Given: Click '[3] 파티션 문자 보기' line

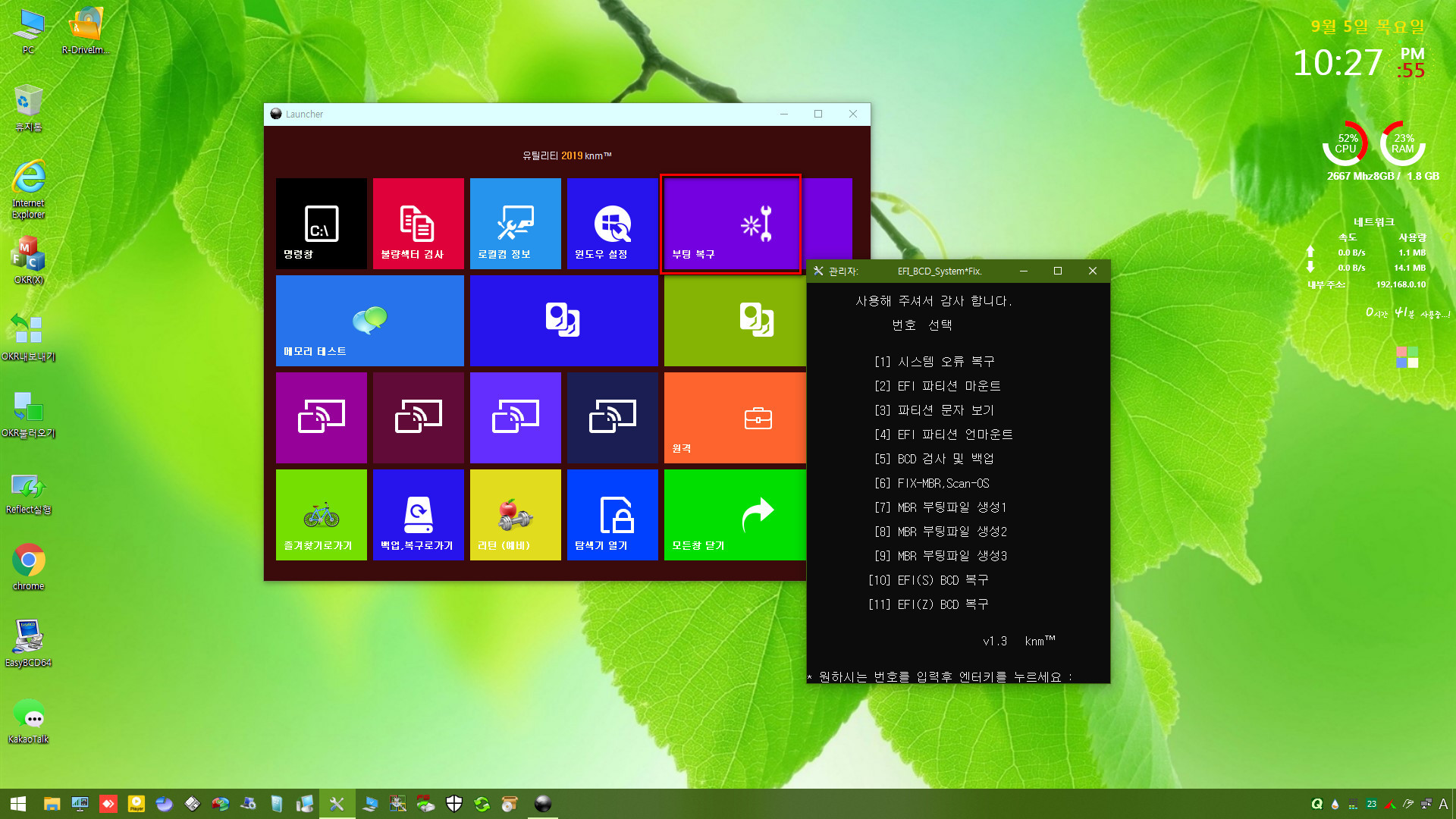Looking at the screenshot, I should pos(934,410).
